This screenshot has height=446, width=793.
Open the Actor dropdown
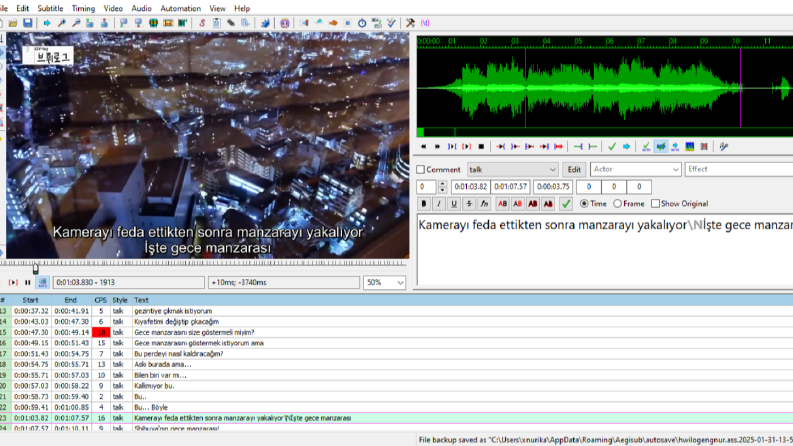click(635, 169)
